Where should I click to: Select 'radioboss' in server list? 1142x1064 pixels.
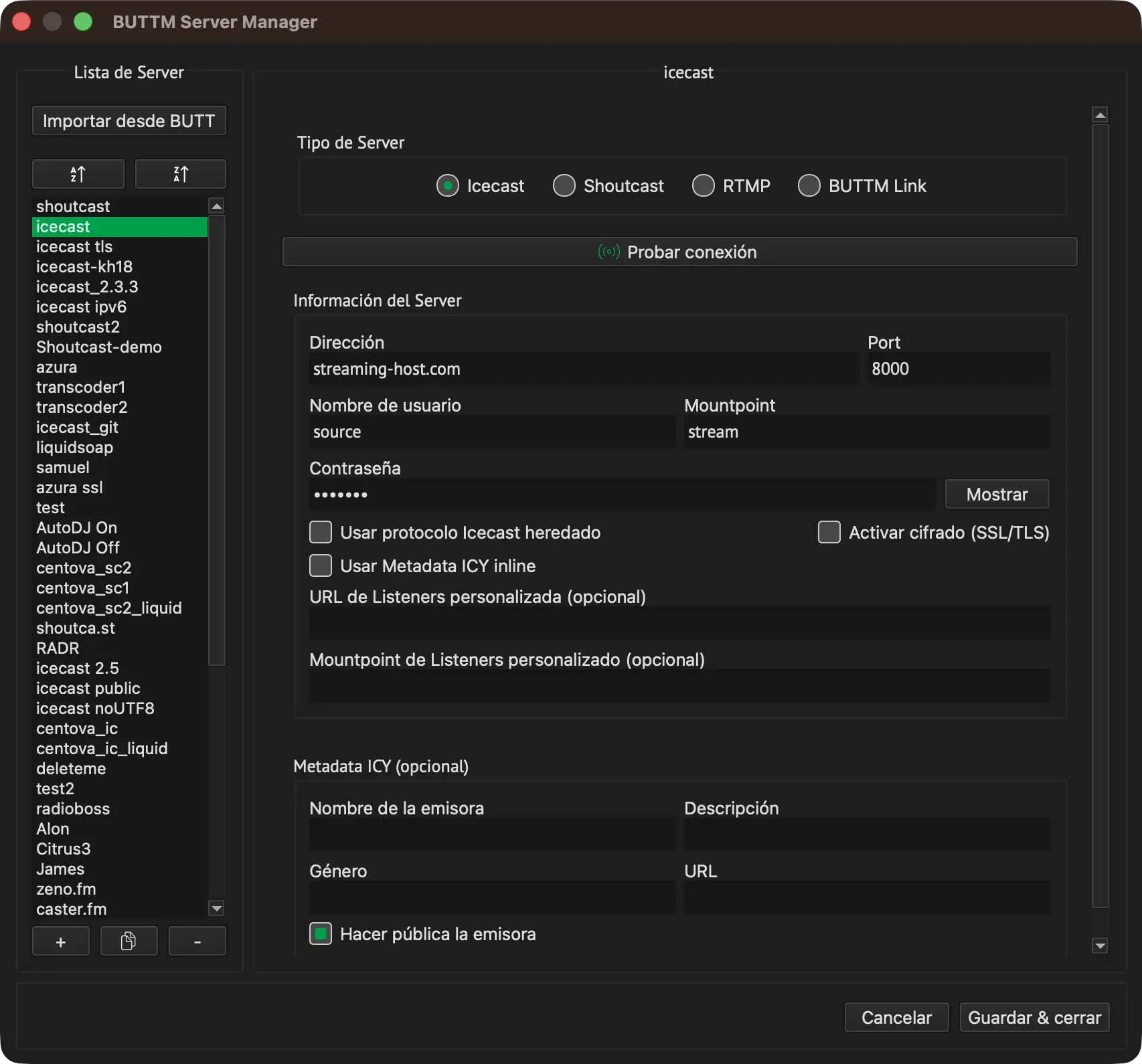120,808
